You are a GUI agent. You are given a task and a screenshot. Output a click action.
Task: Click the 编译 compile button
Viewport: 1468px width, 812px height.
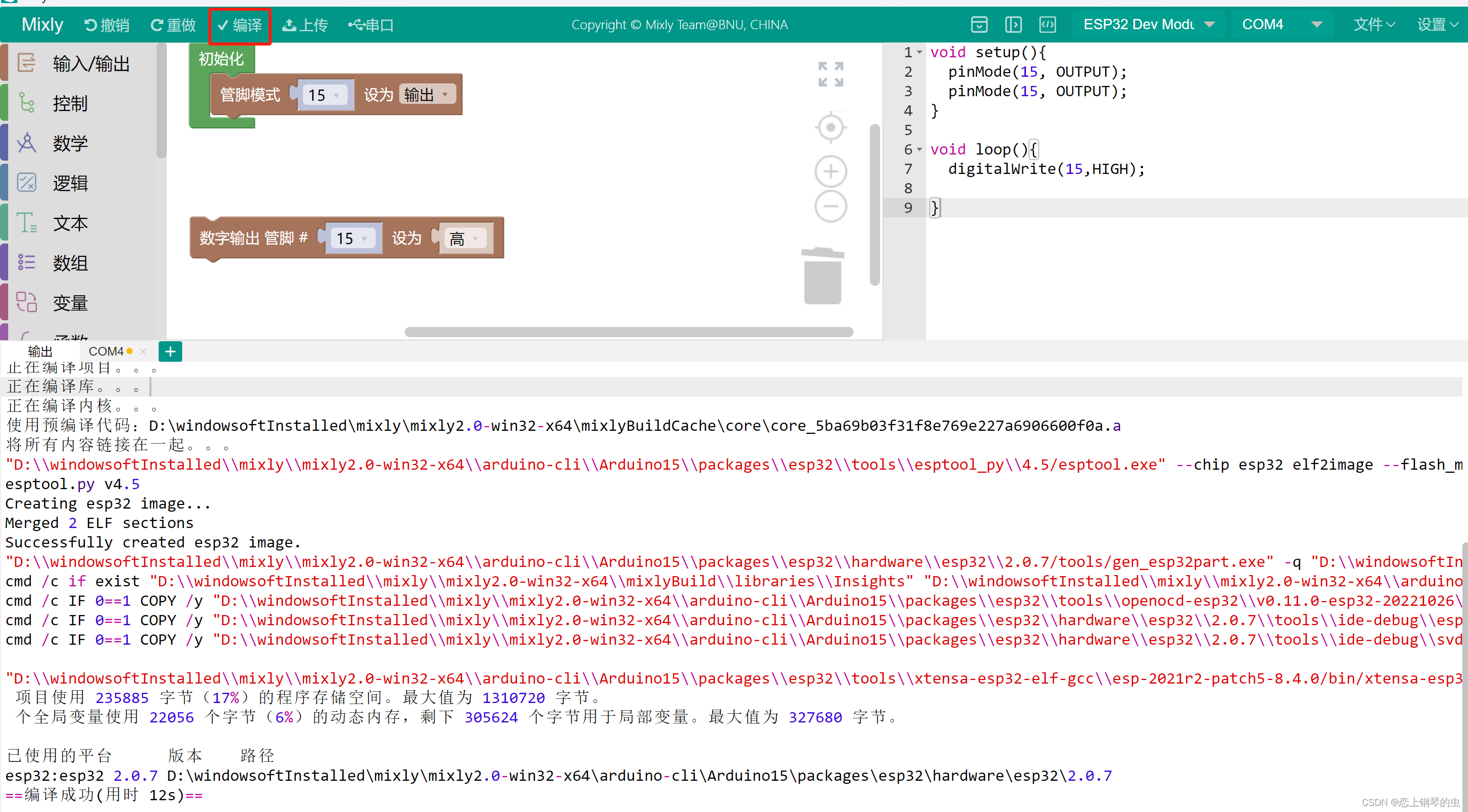point(240,25)
